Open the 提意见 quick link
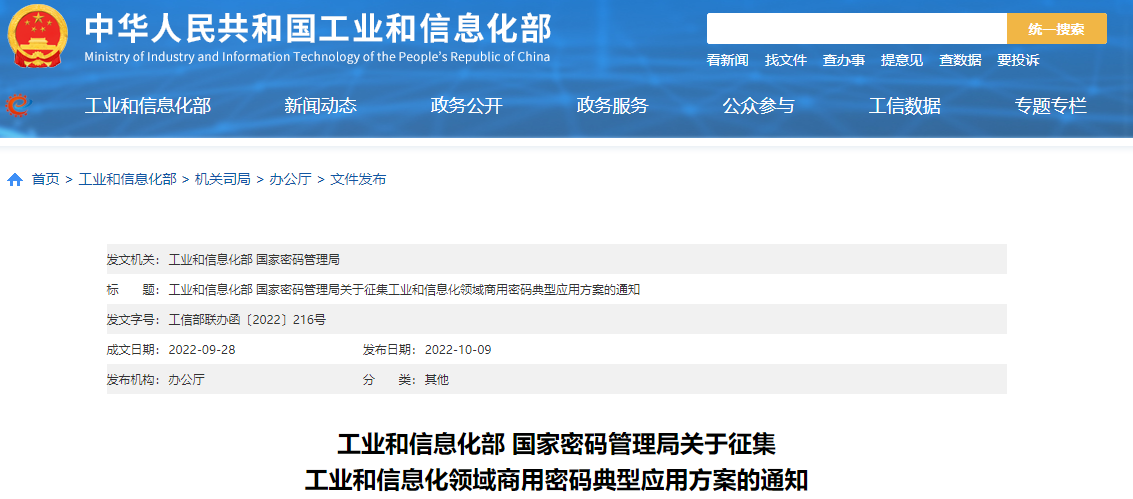Screen dimensions: 1133x499 [902, 61]
